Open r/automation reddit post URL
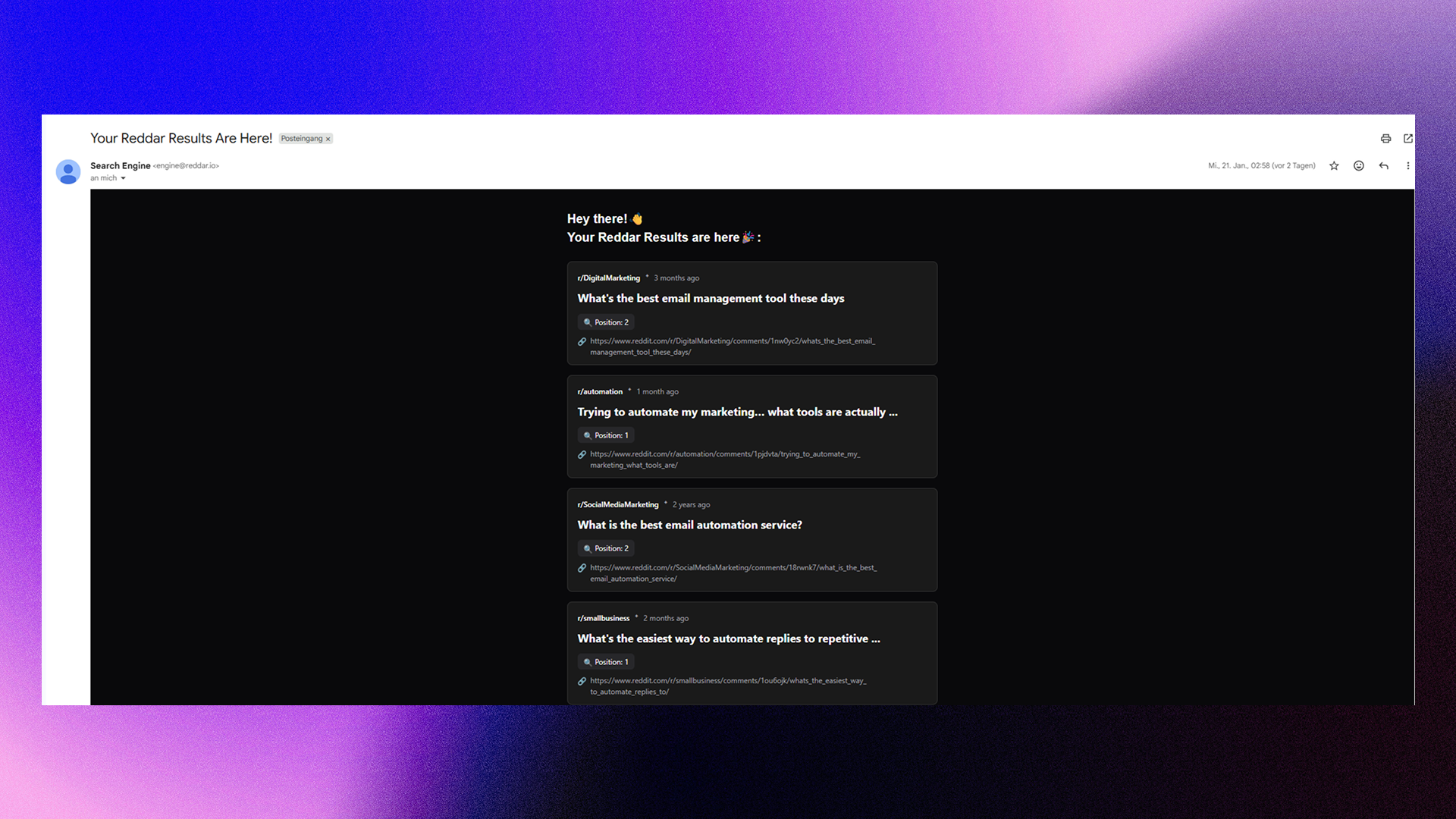 point(724,454)
